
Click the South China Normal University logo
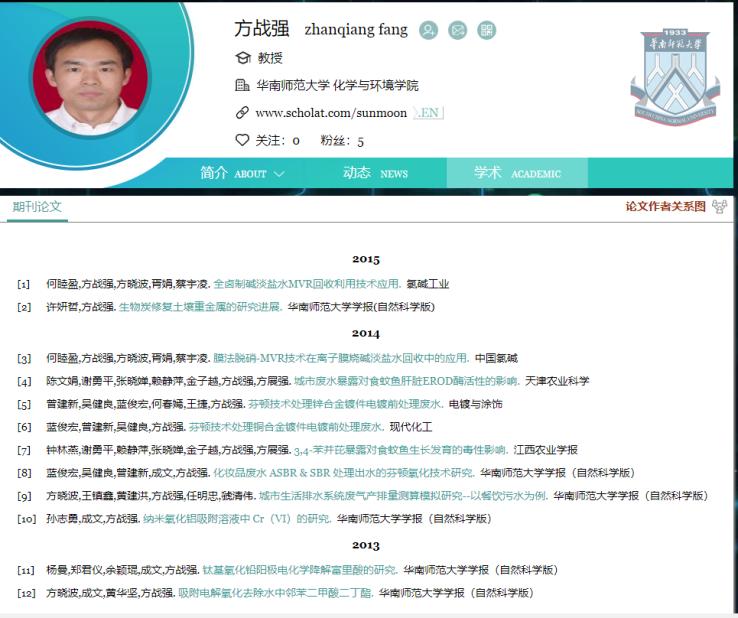pos(674,76)
